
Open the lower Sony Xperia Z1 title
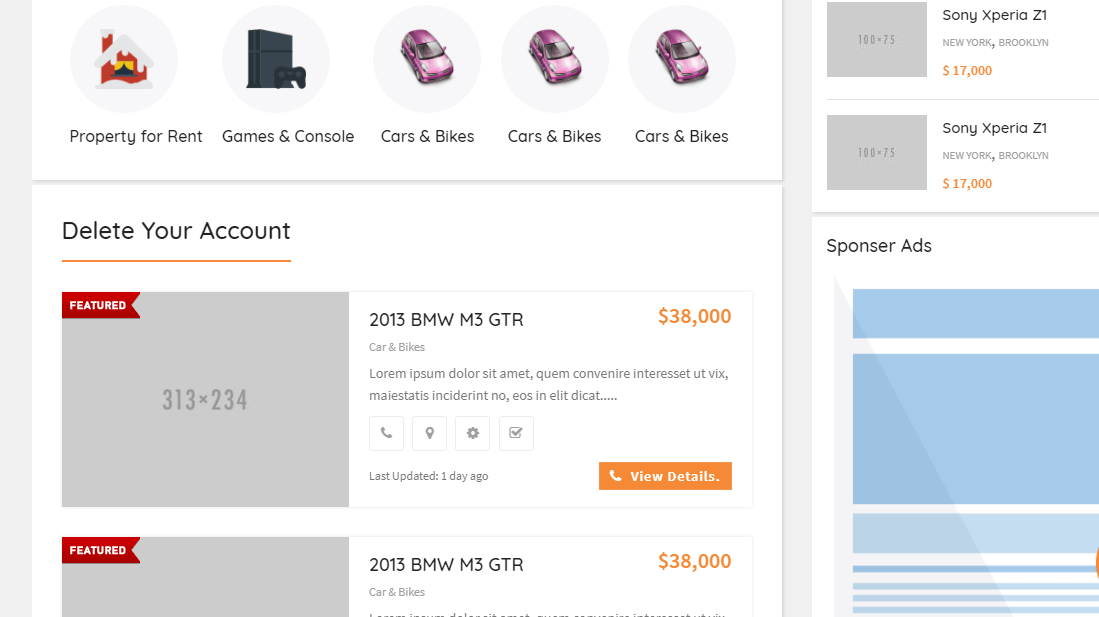(994, 128)
